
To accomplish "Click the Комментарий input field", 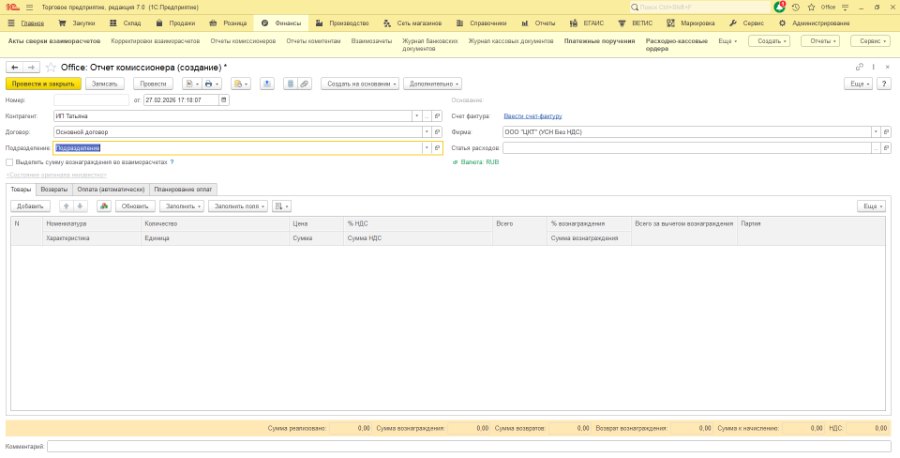I will 469,446.
